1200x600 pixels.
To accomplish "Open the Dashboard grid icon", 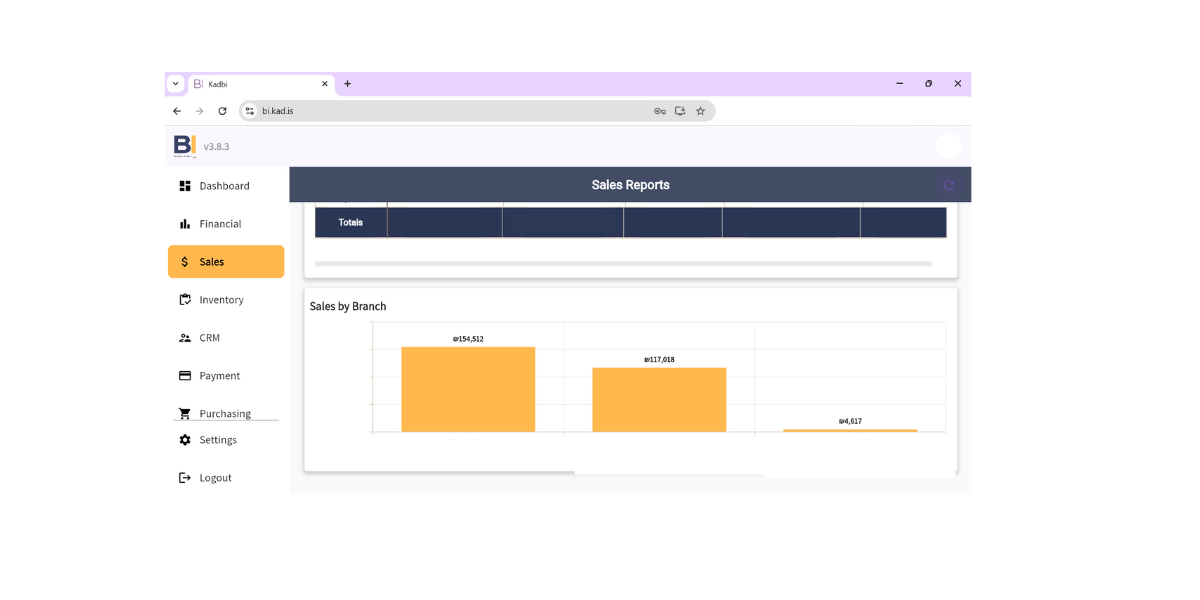I will click(x=185, y=186).
